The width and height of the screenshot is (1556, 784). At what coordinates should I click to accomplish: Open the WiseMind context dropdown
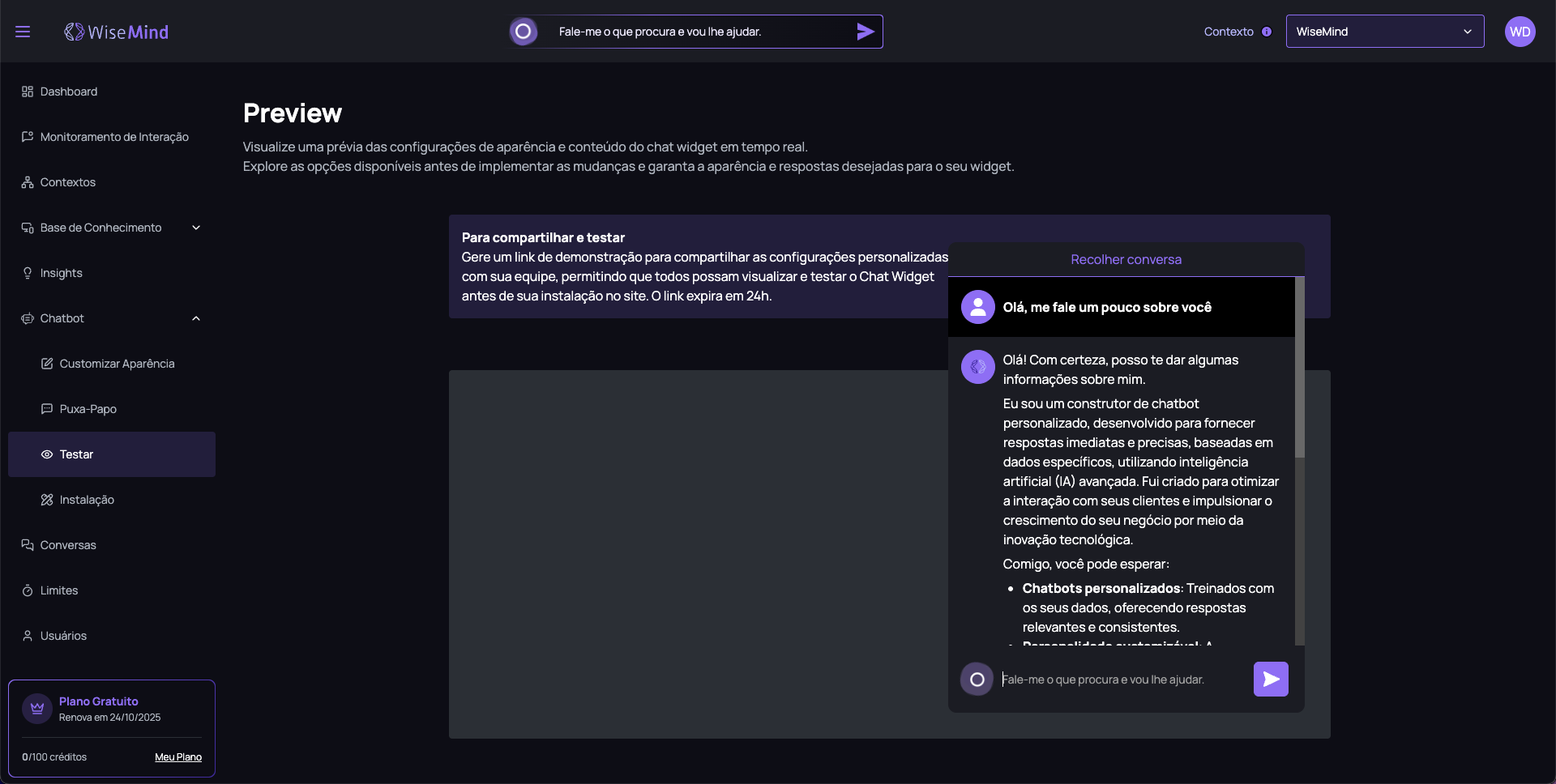[1384, 32]
